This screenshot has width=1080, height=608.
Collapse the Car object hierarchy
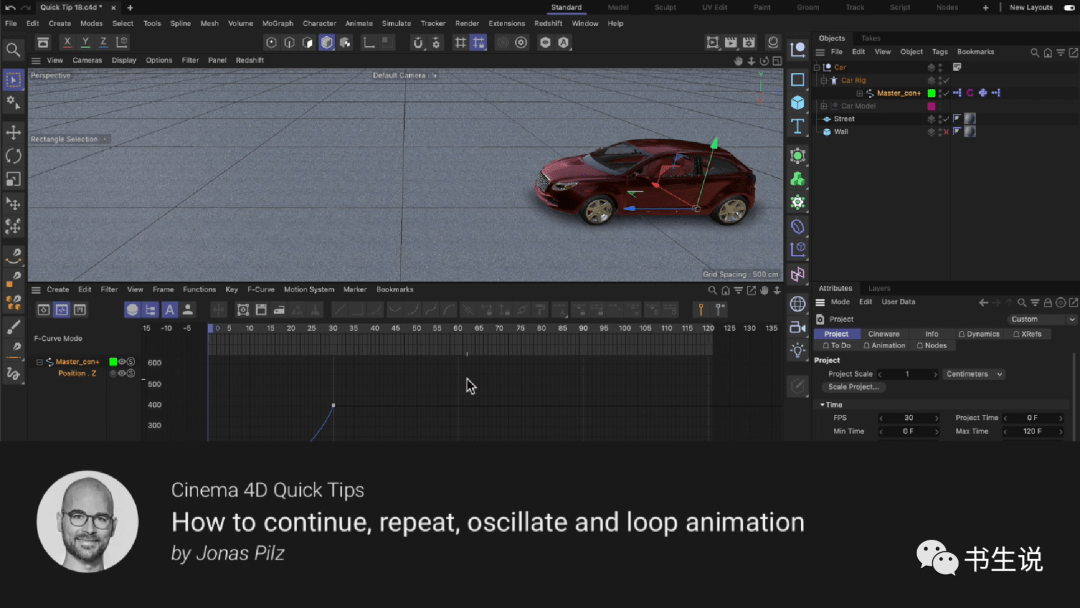point(818,67)
